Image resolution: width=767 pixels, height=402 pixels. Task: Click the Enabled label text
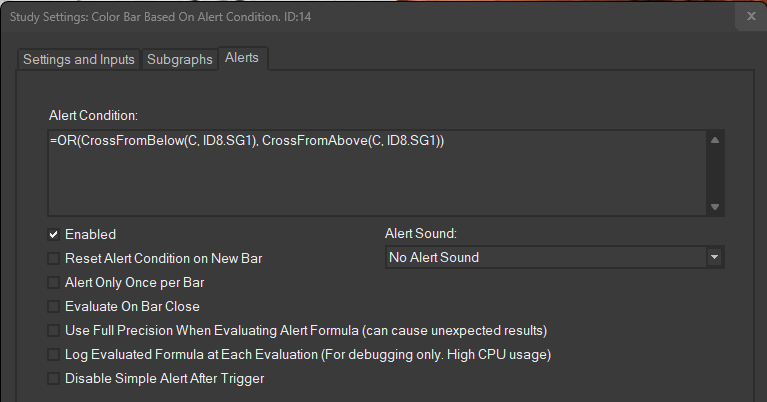[x=90, y=235]
